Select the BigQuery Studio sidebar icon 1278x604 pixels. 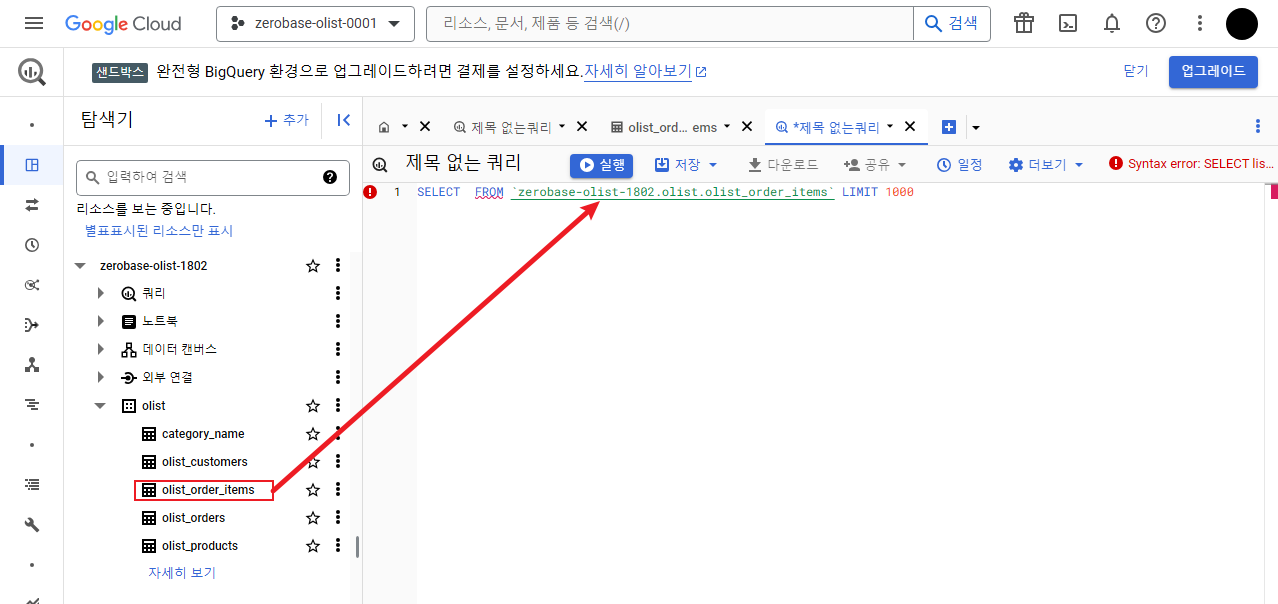pos(31,165)
